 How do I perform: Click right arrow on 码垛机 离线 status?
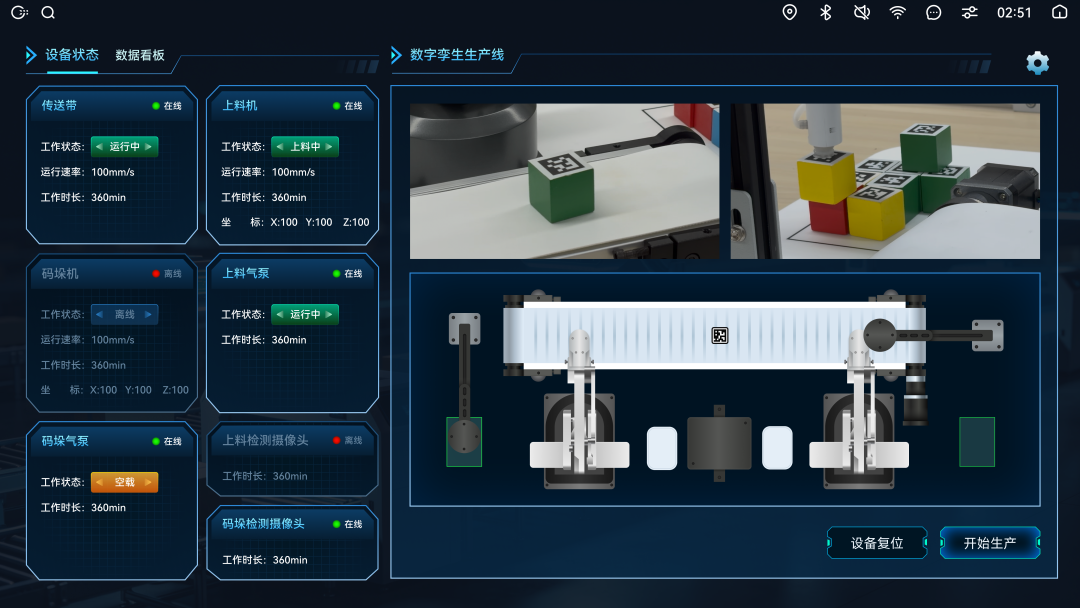click(149, 315)
